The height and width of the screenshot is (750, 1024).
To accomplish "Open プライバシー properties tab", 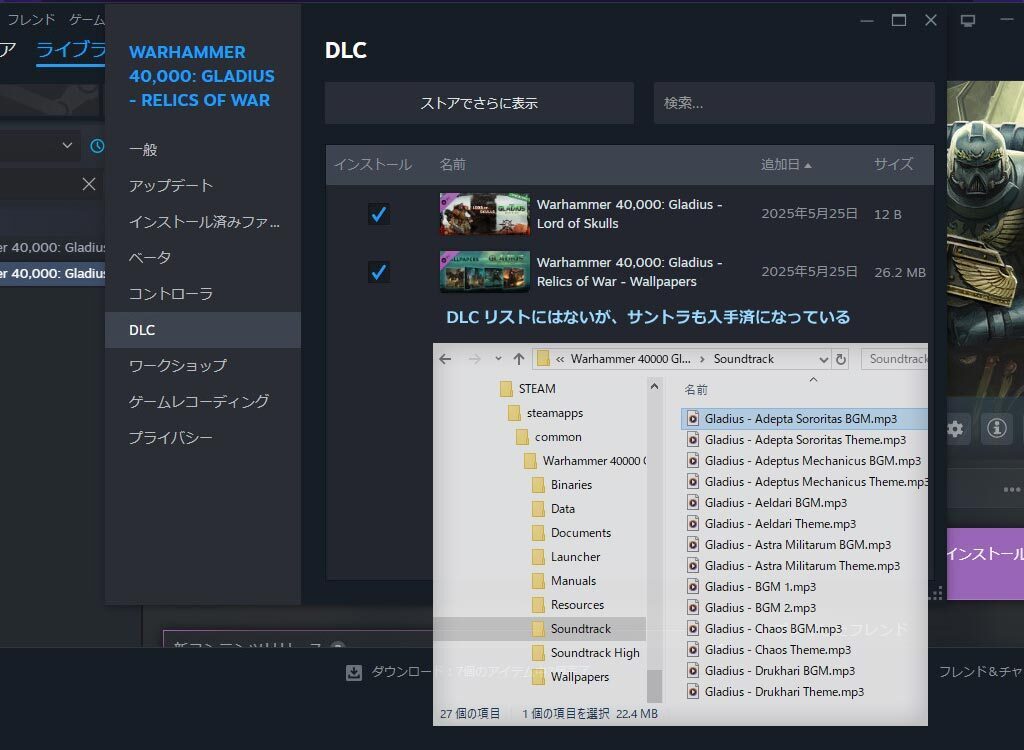I will pos(203,437).
